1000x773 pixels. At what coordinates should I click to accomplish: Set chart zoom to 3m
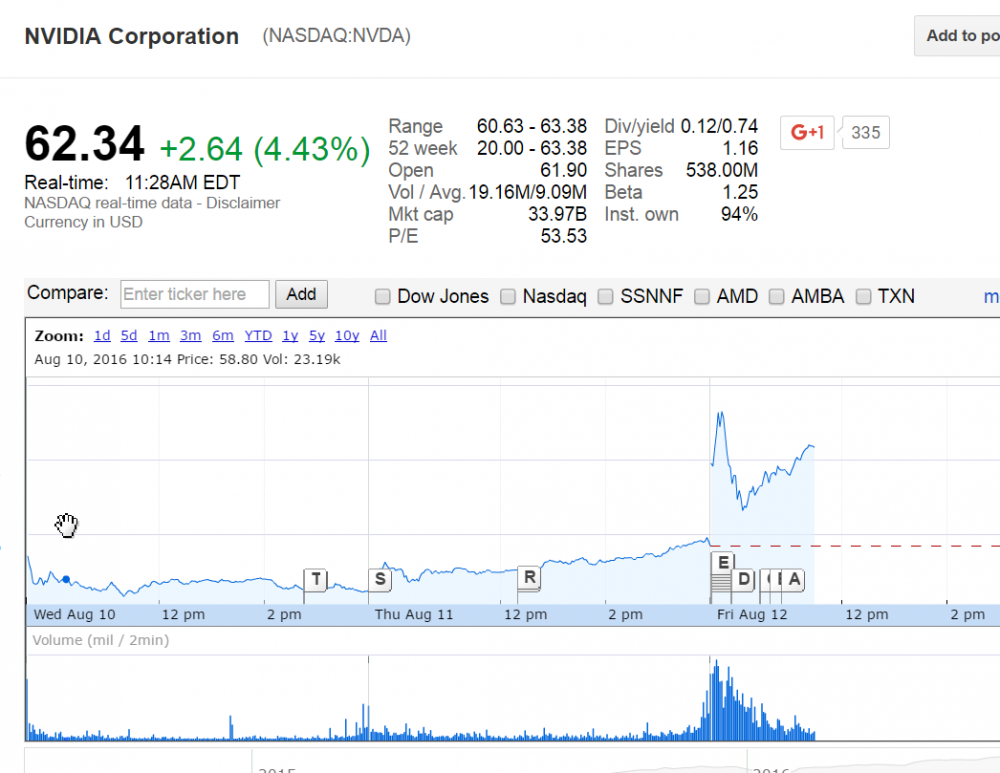click(190, 335)
